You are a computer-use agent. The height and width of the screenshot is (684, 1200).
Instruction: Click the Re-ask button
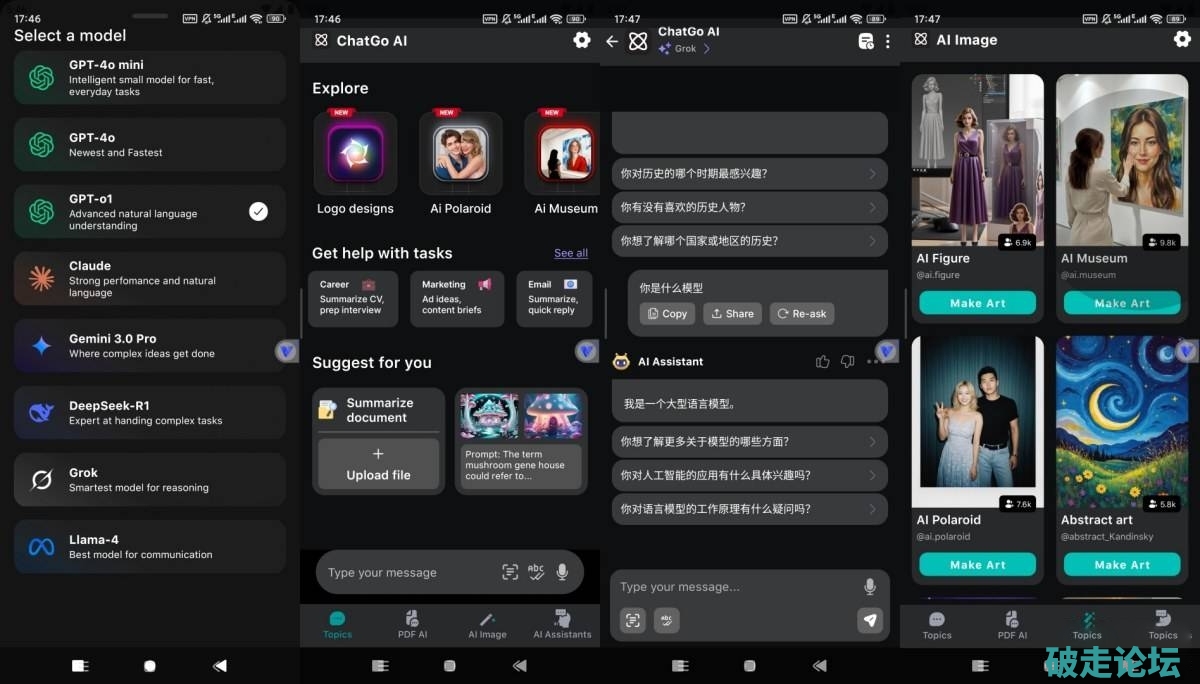click(x=801, y=314)
